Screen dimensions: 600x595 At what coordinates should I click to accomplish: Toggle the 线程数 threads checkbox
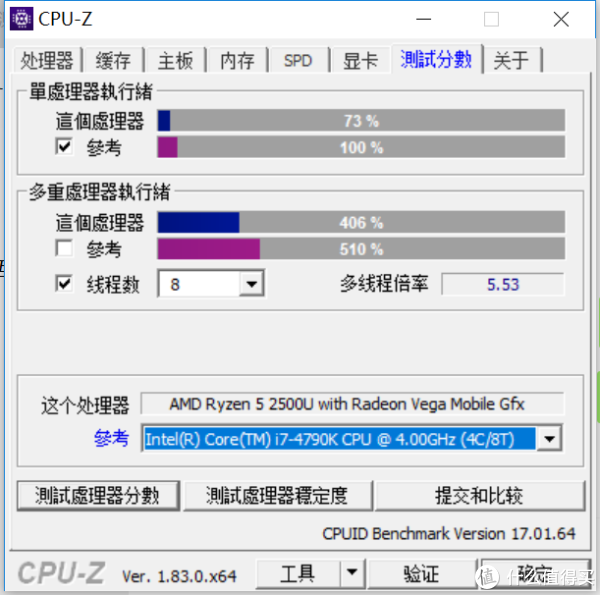pyautogui.click(x=64, y=284)
